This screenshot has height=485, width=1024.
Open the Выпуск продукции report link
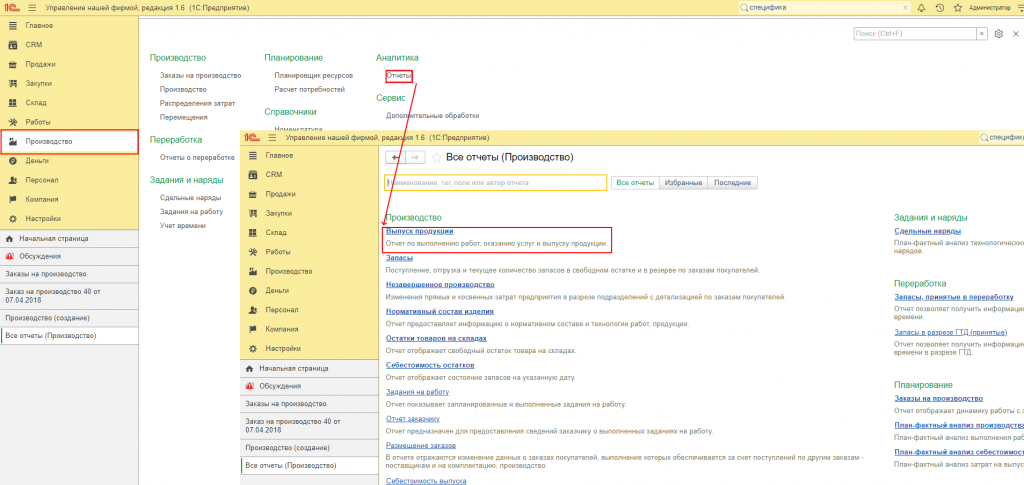tap(419, 231)
